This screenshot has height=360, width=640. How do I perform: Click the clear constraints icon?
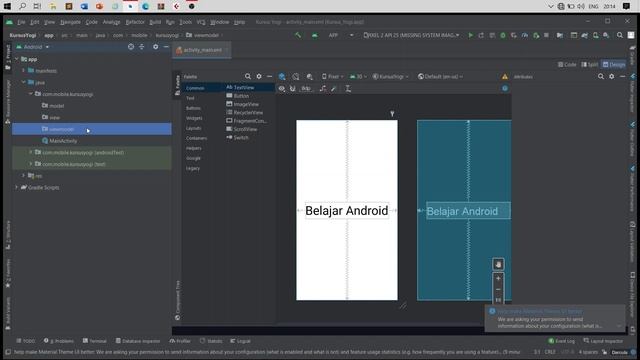[323, 89]
